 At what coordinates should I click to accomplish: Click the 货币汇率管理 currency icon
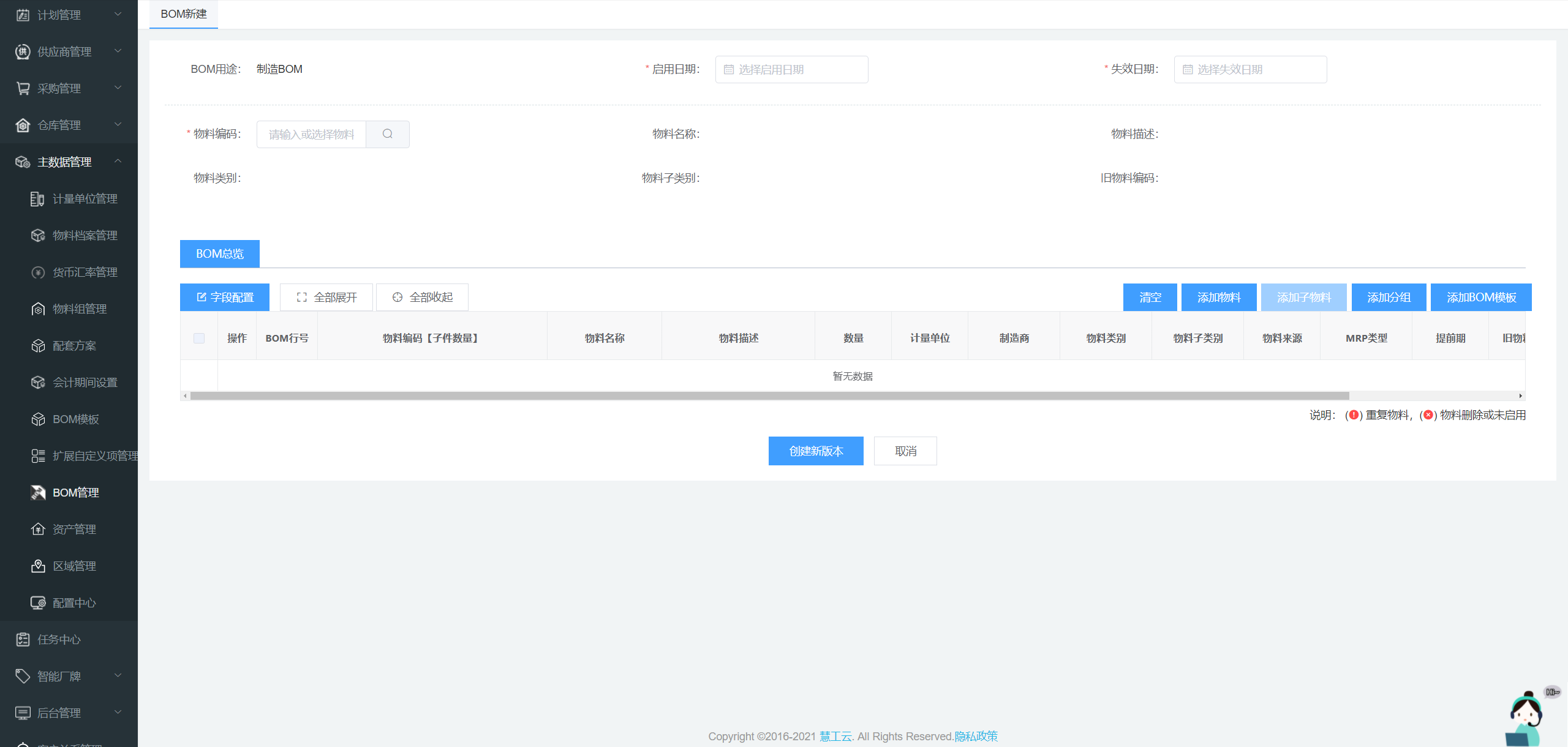(37, 272)
